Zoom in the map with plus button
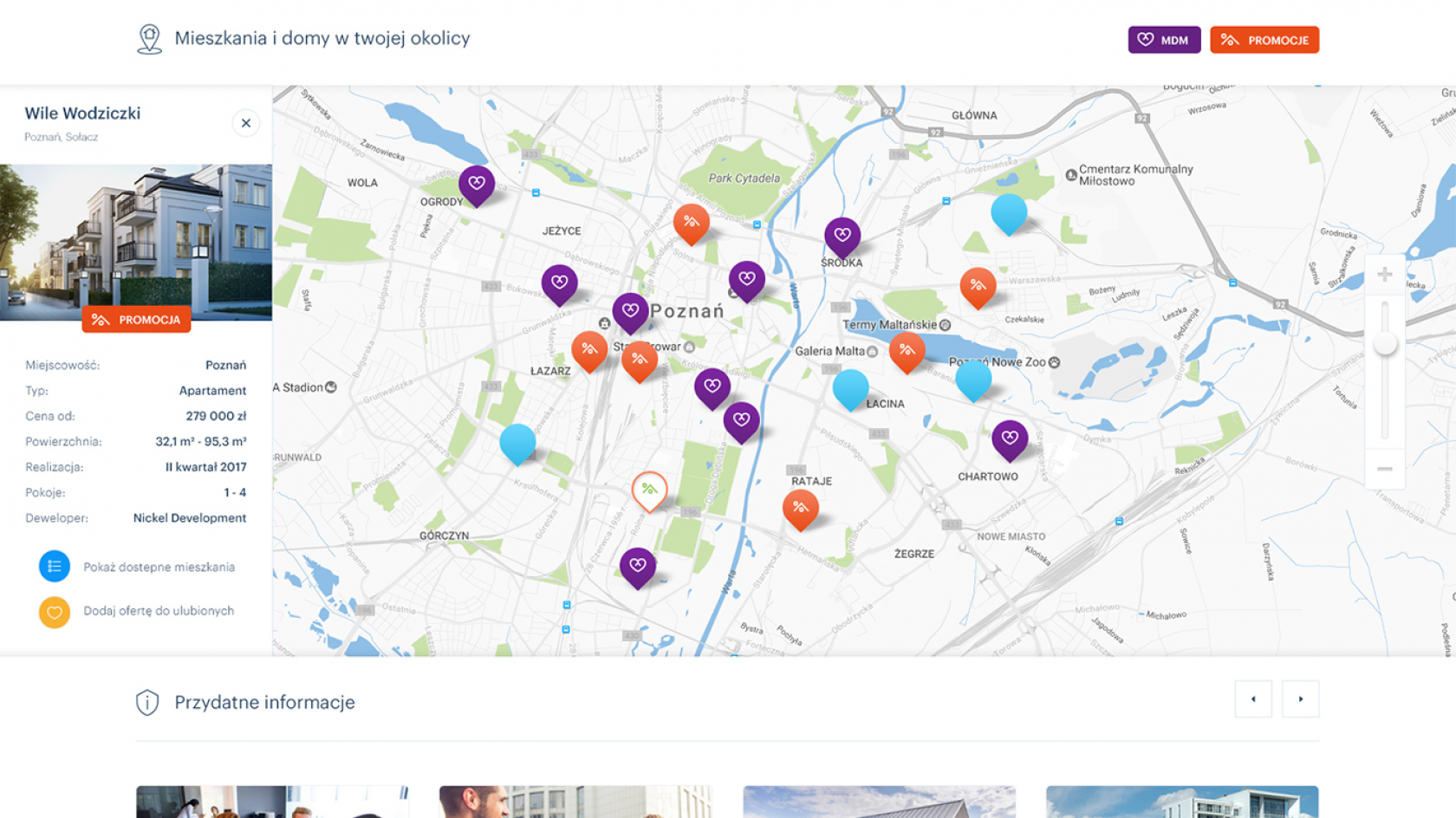Image resolution: width=1456 pixels, height=818 pixels. click(x=1384, y=275)
